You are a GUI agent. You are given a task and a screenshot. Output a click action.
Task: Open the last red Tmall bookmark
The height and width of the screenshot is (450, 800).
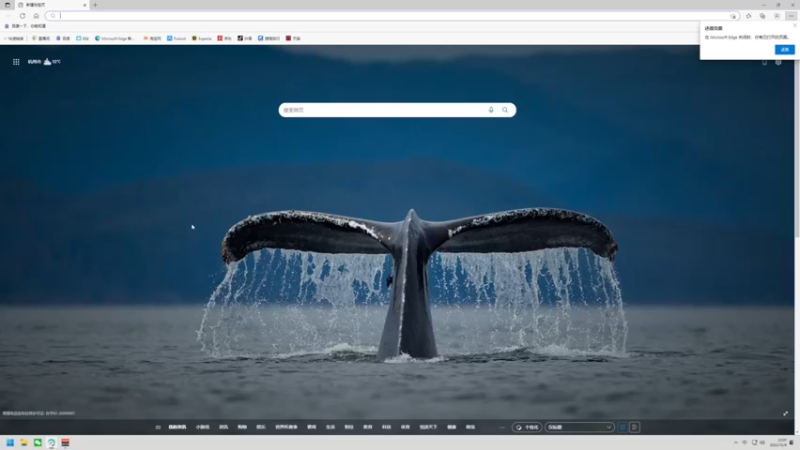(x=293, y=38)
